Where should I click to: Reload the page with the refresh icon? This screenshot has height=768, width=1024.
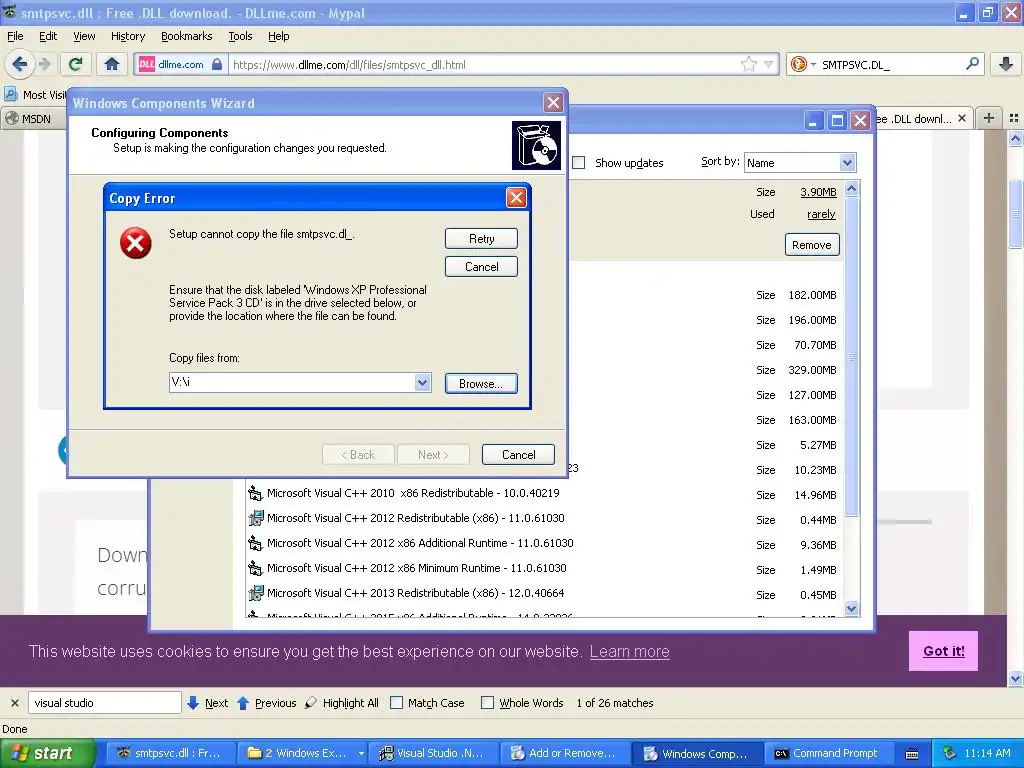tap(76, 64)
